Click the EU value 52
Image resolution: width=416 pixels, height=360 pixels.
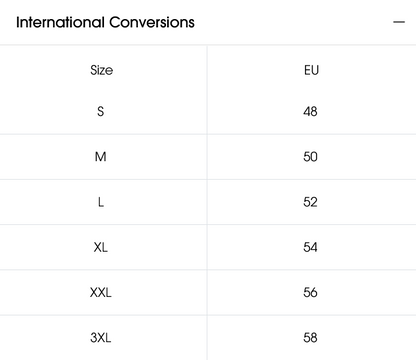click(x=310, y=202)
